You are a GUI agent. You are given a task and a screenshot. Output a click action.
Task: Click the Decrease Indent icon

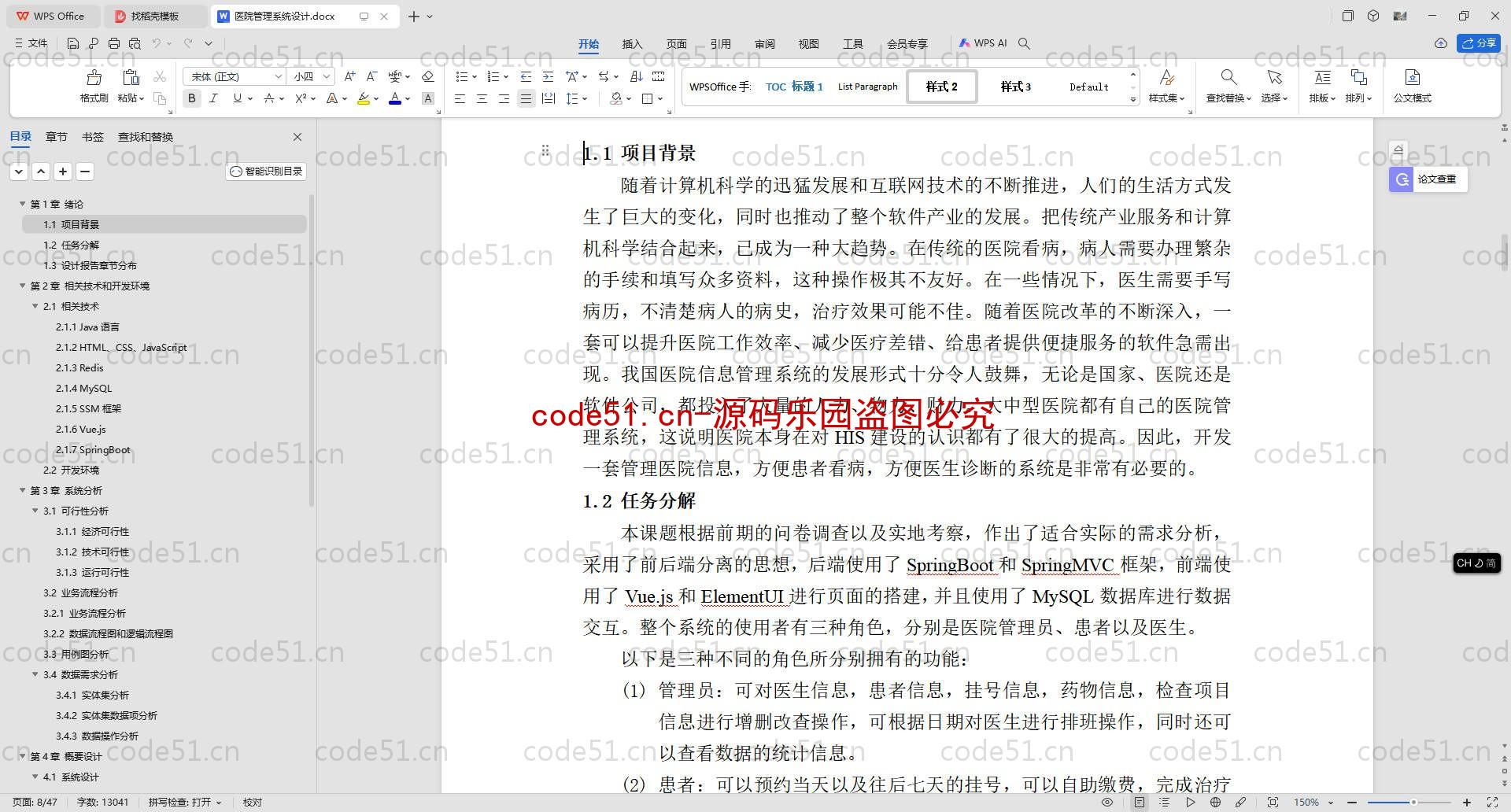(x=526, y=76)
